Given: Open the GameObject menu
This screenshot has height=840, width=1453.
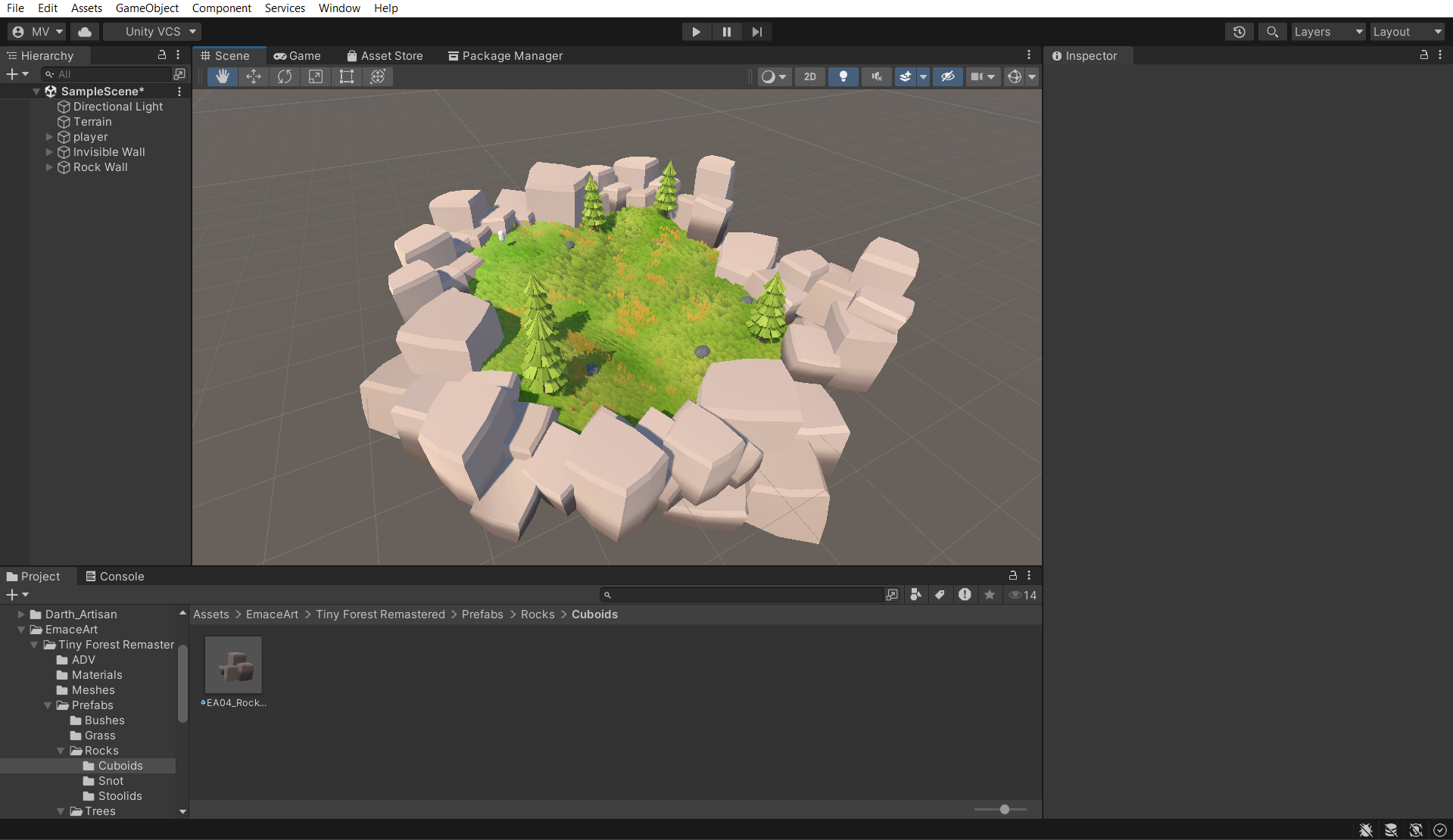Looking at the screenshot, I should 147,8.
